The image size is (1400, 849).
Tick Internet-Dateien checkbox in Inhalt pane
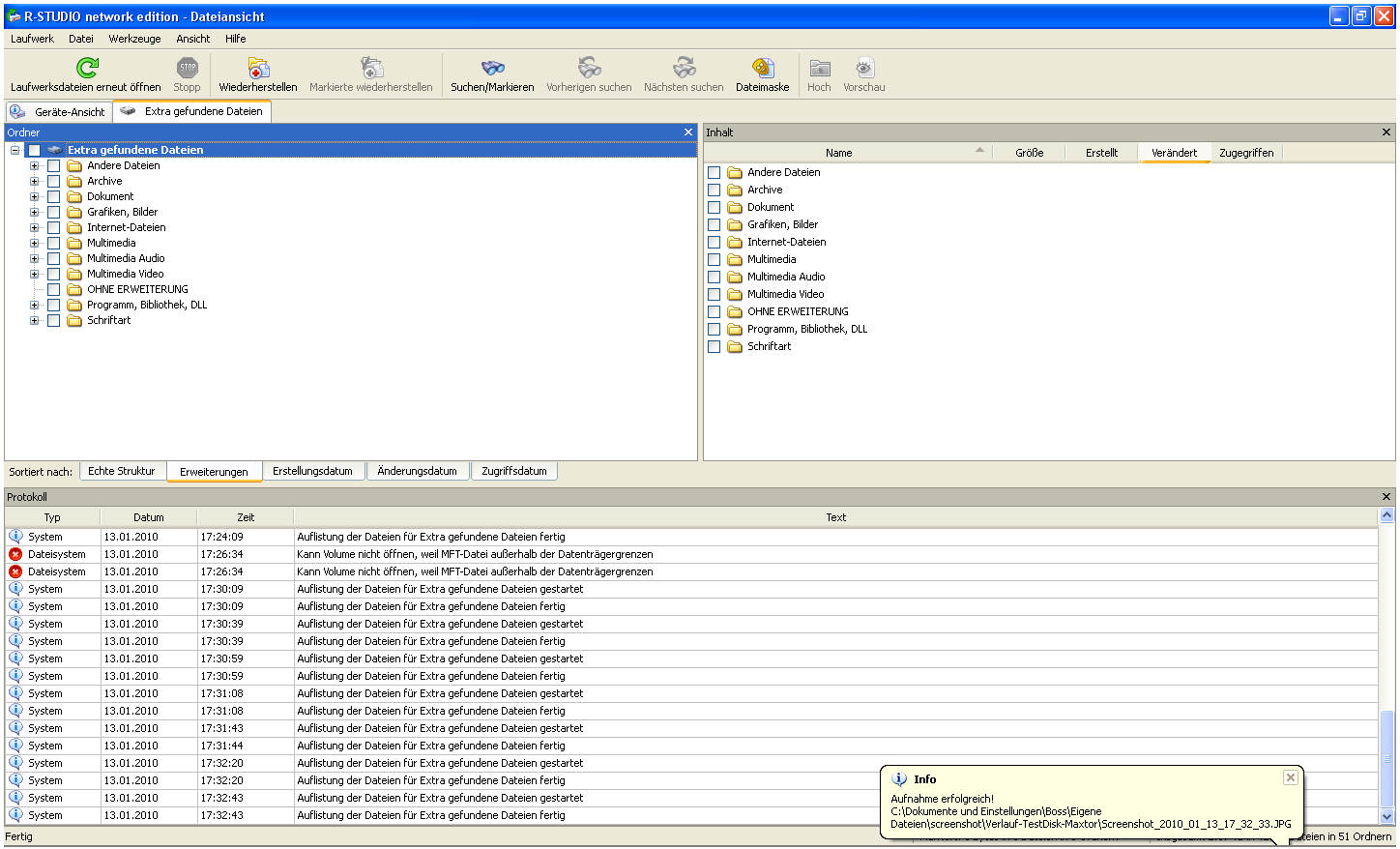pos(715,242)
